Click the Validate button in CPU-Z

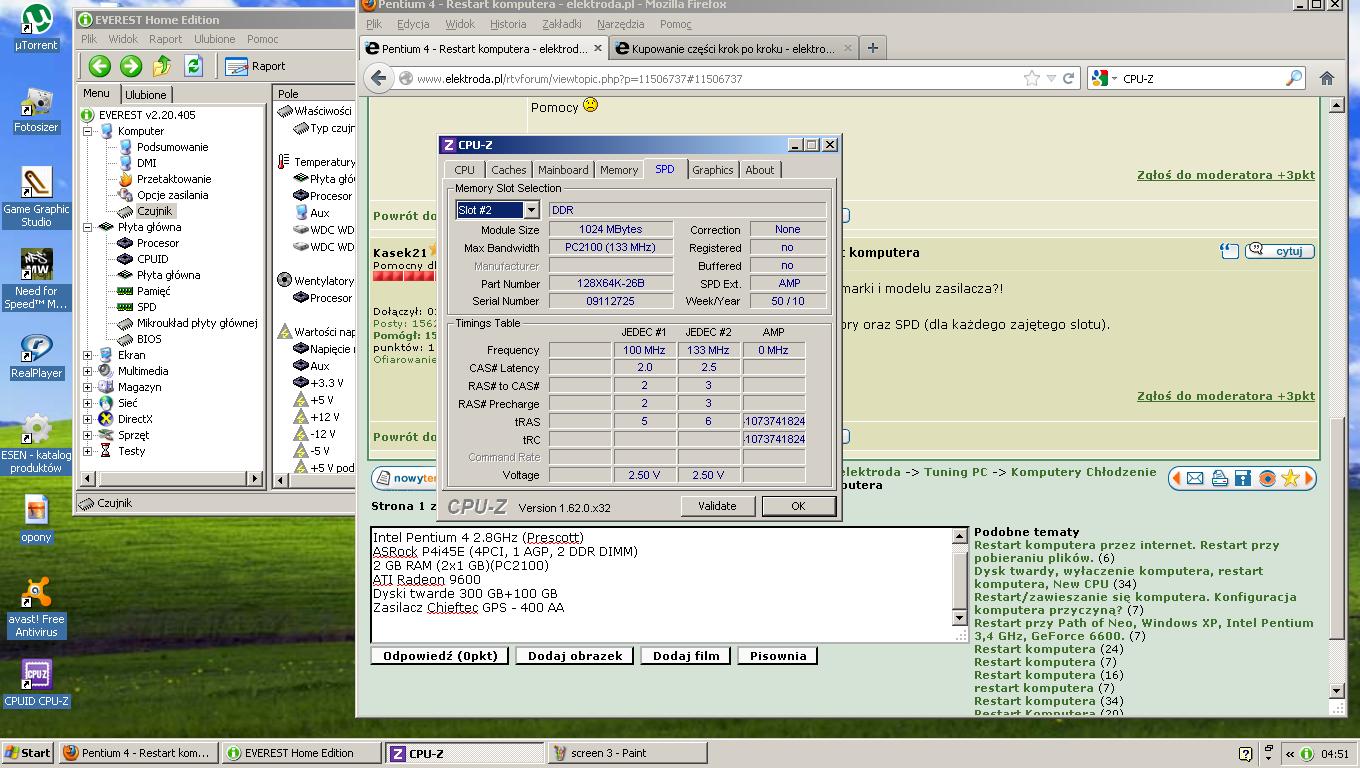click(717, 506)
